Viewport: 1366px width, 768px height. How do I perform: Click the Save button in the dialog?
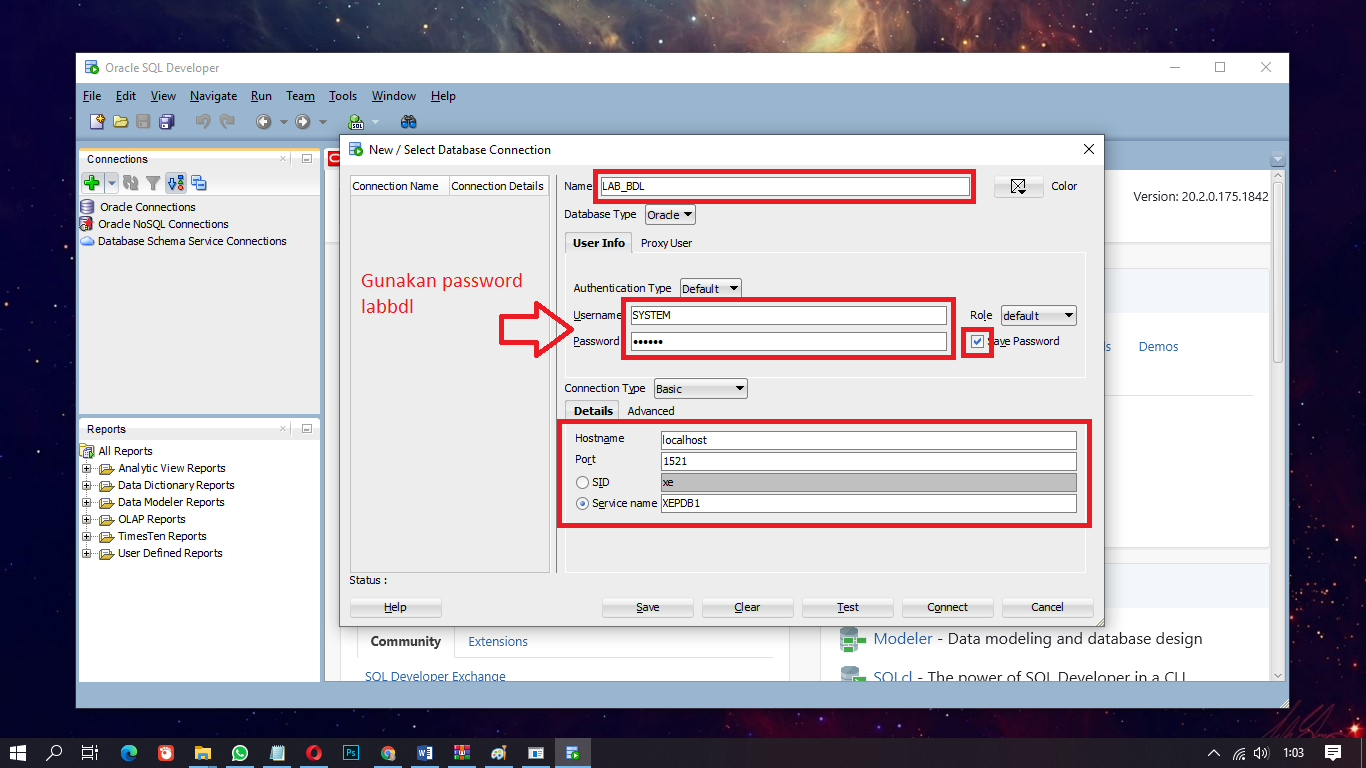(x=647, y=607)
